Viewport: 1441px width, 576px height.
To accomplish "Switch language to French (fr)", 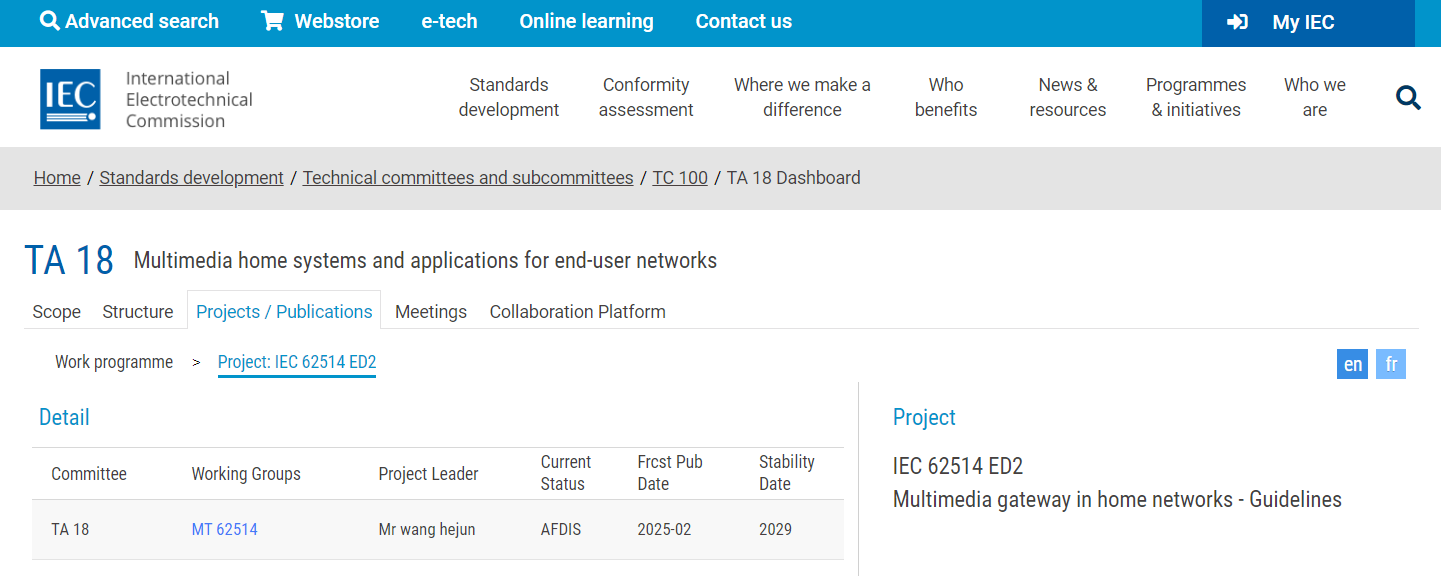I will [x=1390, y=364].
